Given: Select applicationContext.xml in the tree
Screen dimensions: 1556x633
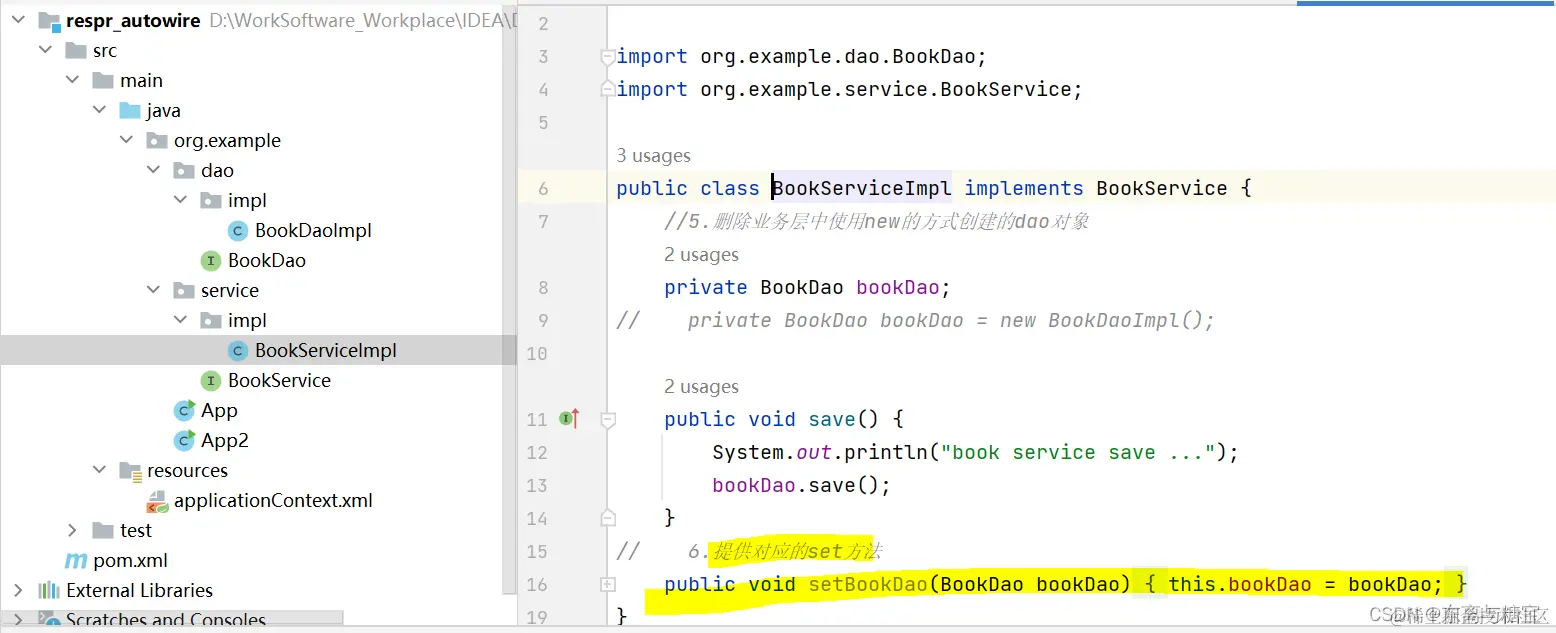Looking at the screenshot, I should click(x=273, y=500).
